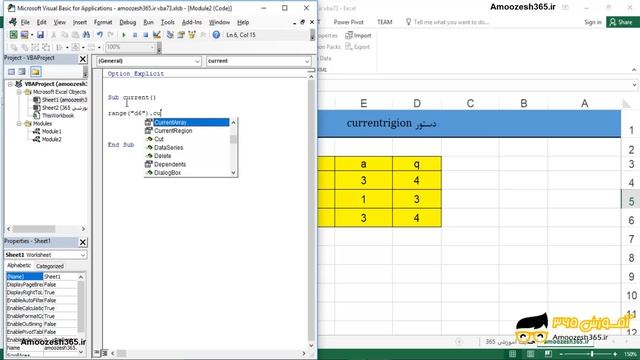Pick DialogBox from autocomplete list
The width and height of the screenshot is (640, 360).
[167, 173]
